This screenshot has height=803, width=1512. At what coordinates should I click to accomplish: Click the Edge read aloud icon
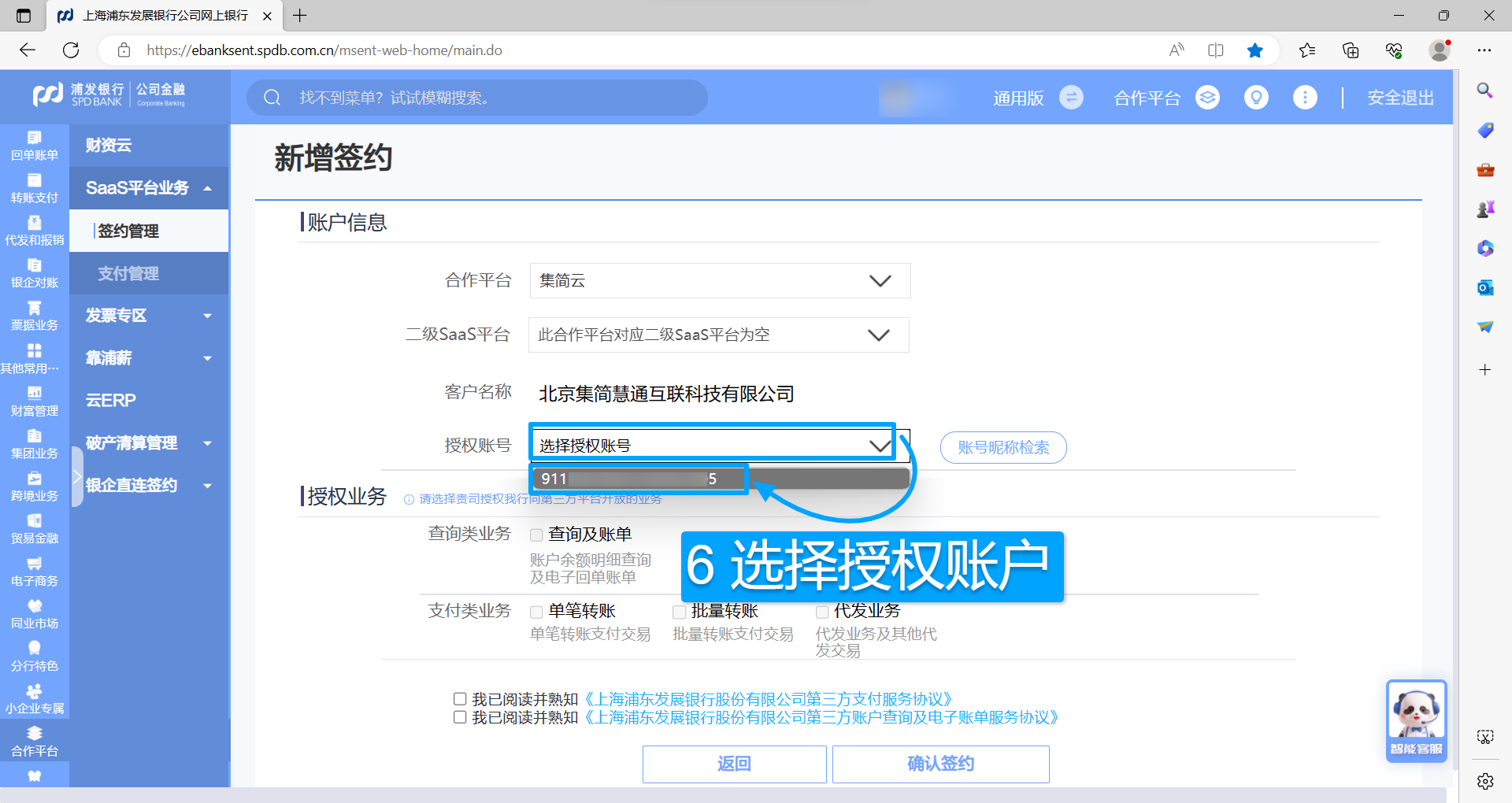point(1177,50)
